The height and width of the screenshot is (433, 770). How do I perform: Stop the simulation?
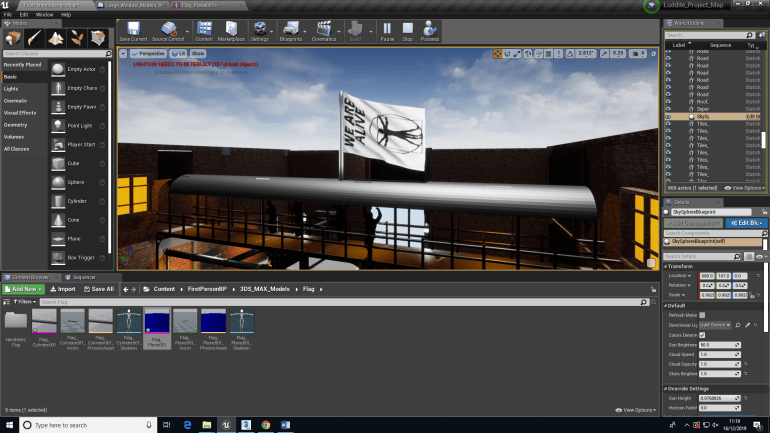click(x=408, y=31)
